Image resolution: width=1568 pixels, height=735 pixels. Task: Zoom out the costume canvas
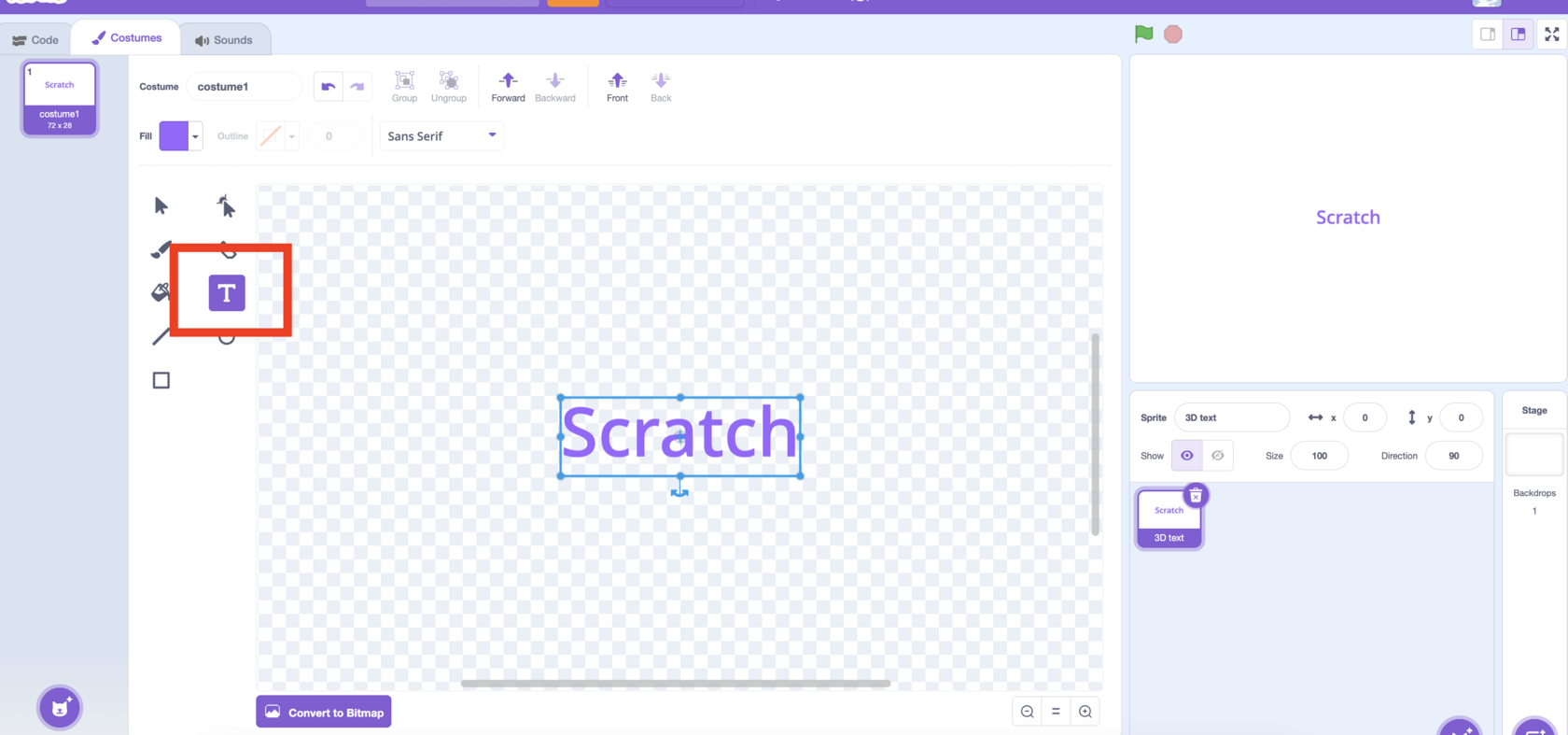(1027, 712)
